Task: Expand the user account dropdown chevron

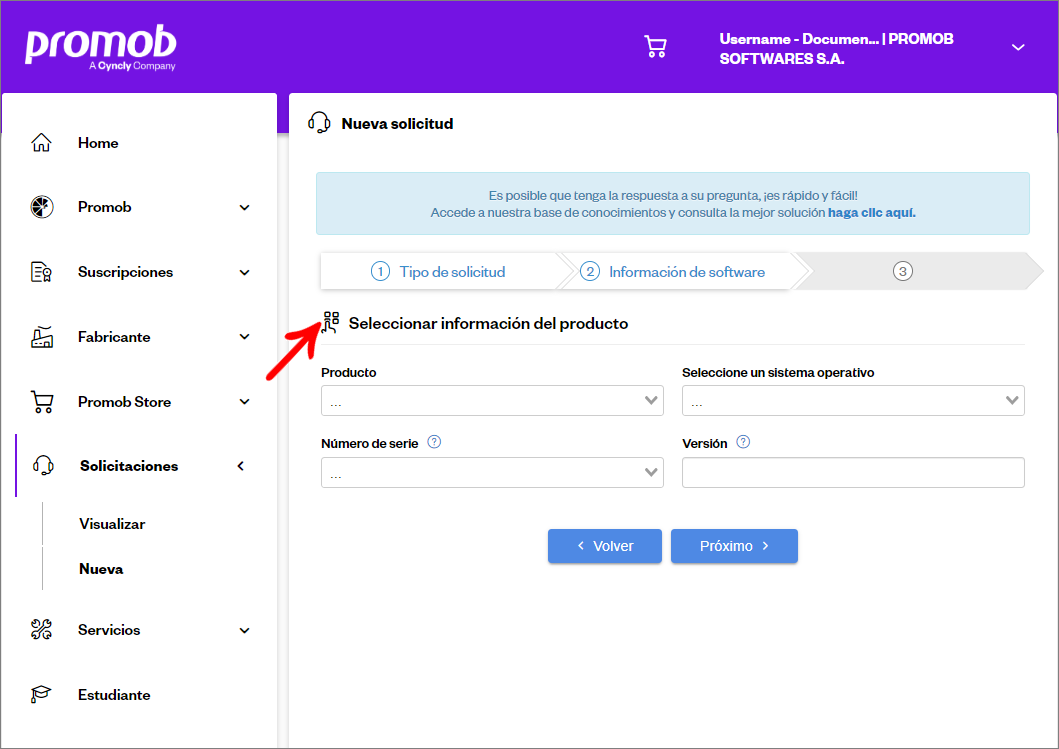Action: coord(1018,47)
